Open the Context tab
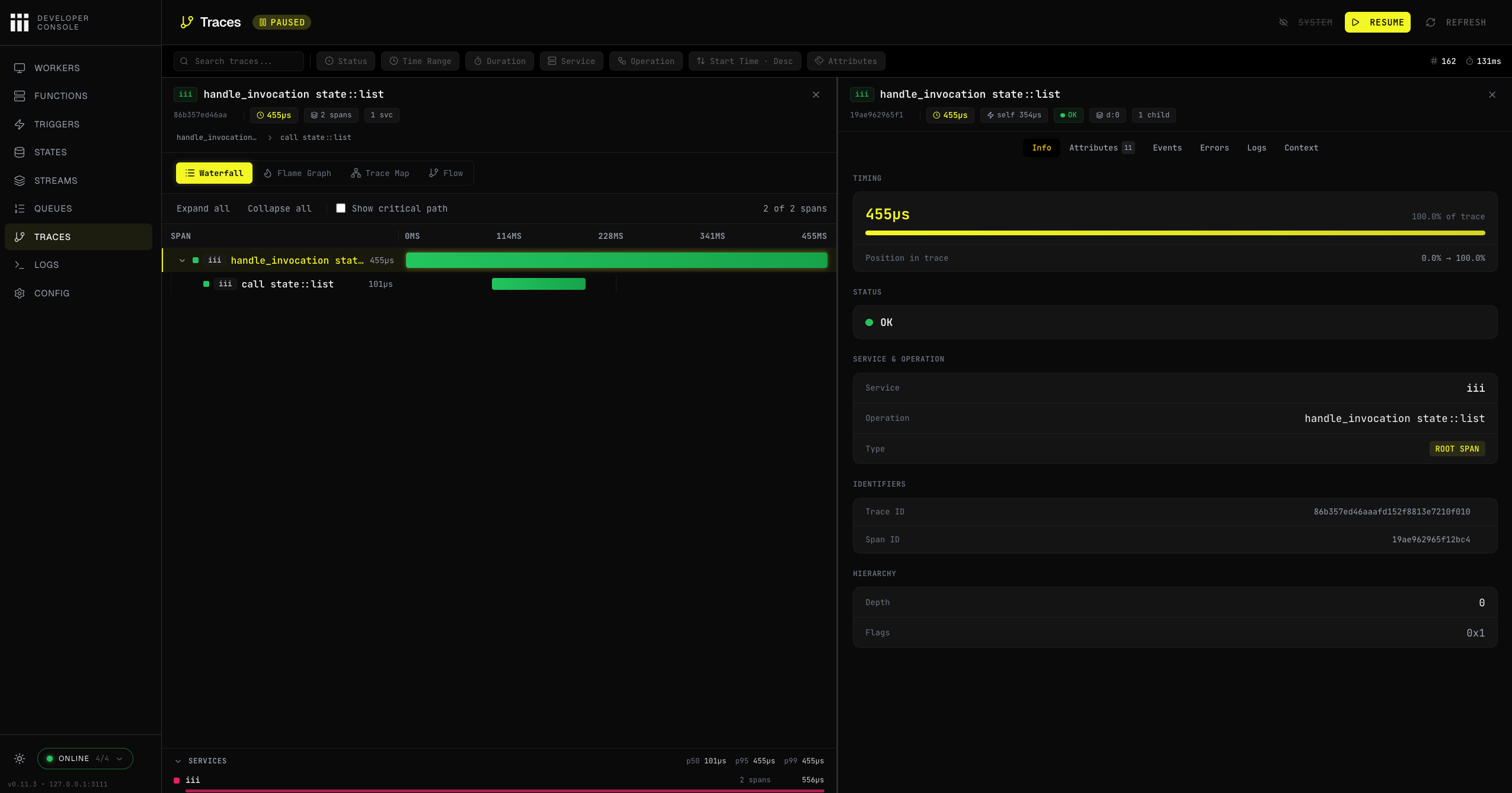Viewport: 1512px width, 793px height. [1301, 148]
